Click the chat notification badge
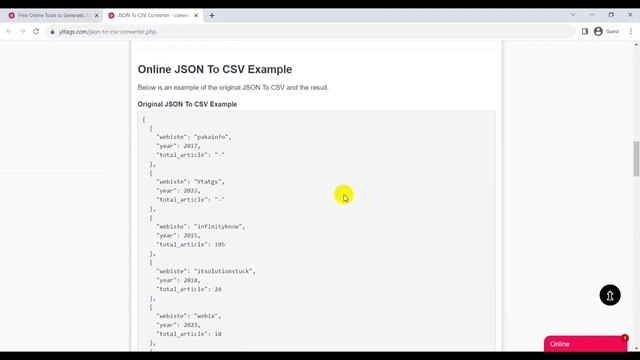The height and width of the screenshot is (360, 640). pyautogui.click(x=624, y=338)
